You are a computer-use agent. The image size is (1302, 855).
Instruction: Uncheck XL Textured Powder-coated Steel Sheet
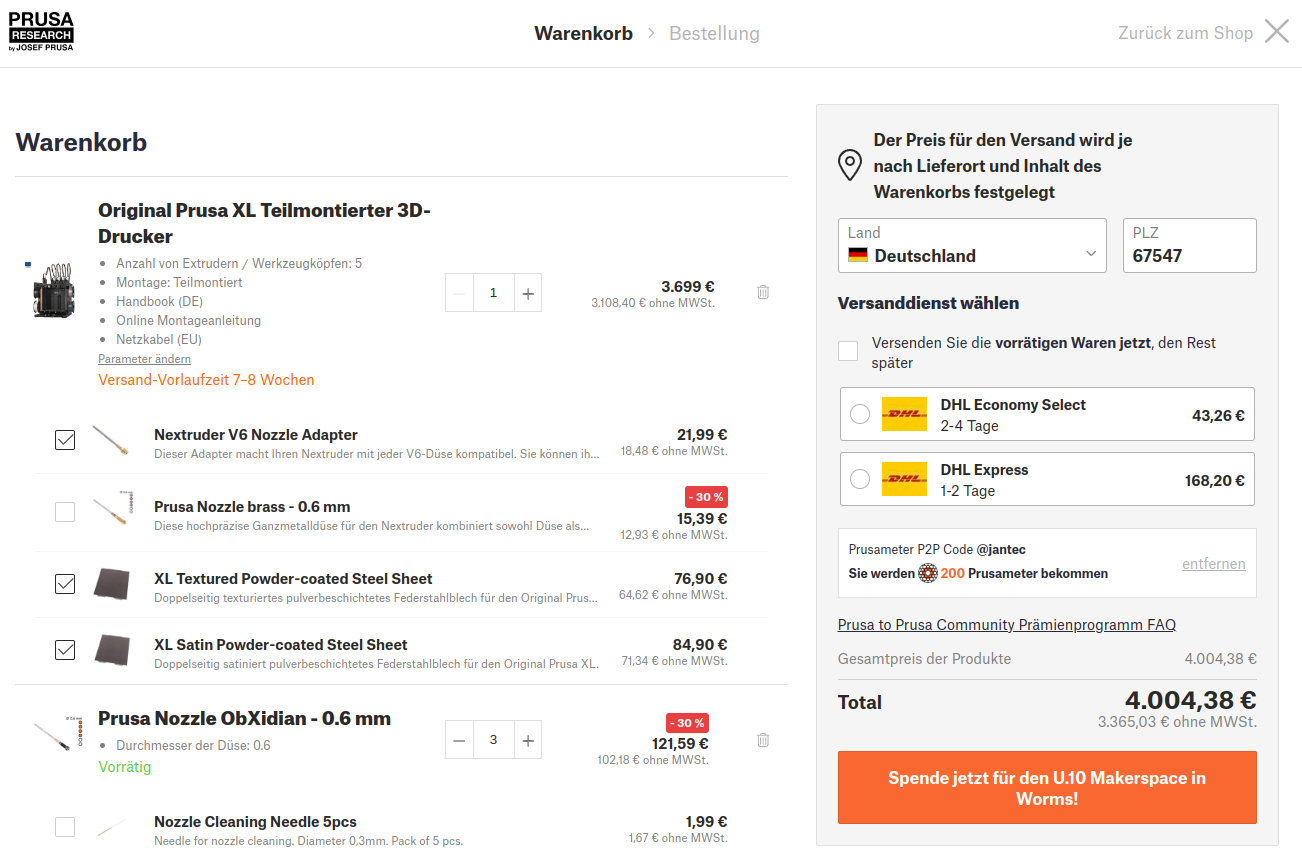(x=65, y=584)
